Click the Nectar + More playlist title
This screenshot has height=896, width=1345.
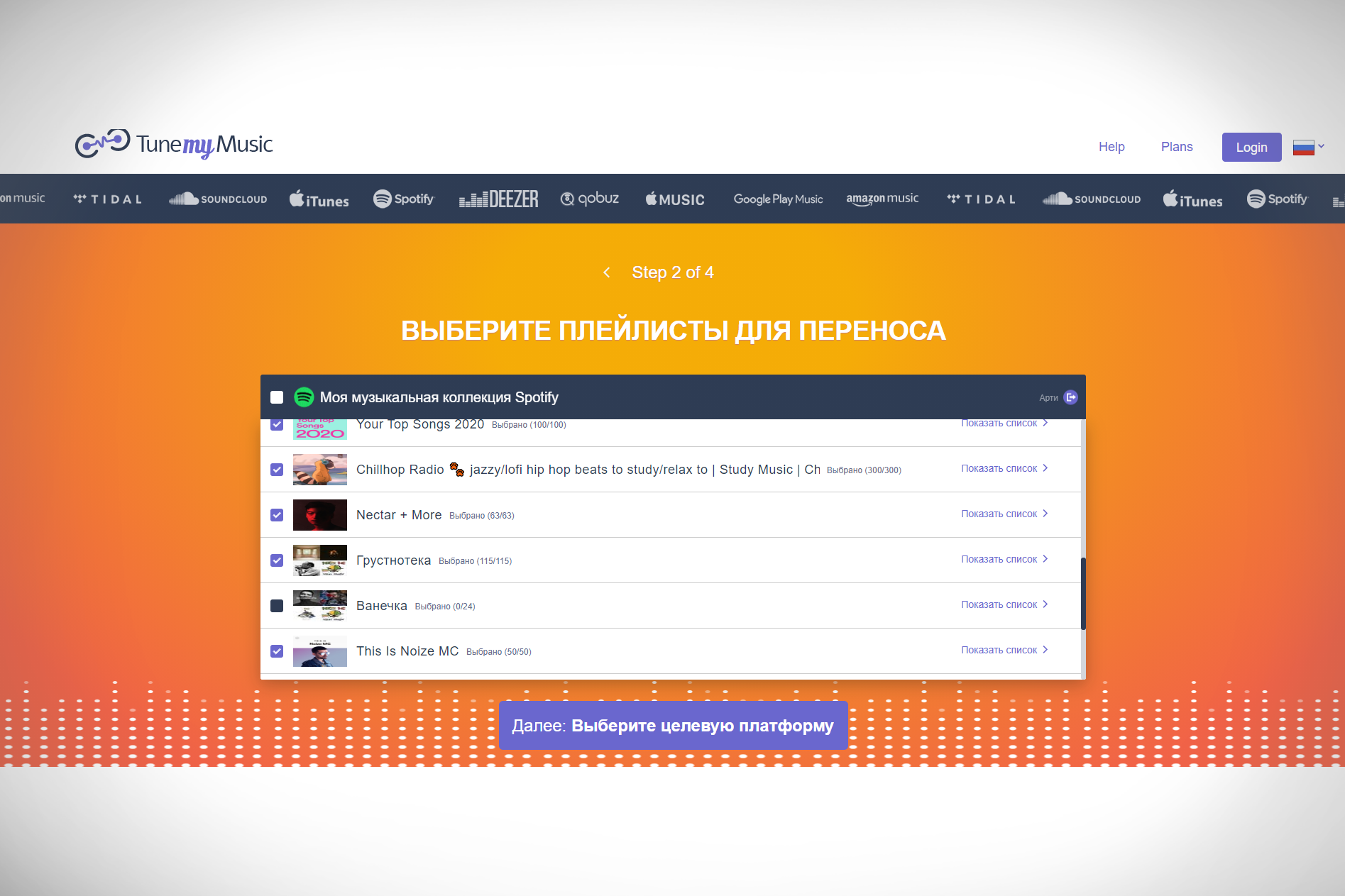(399, 515)
